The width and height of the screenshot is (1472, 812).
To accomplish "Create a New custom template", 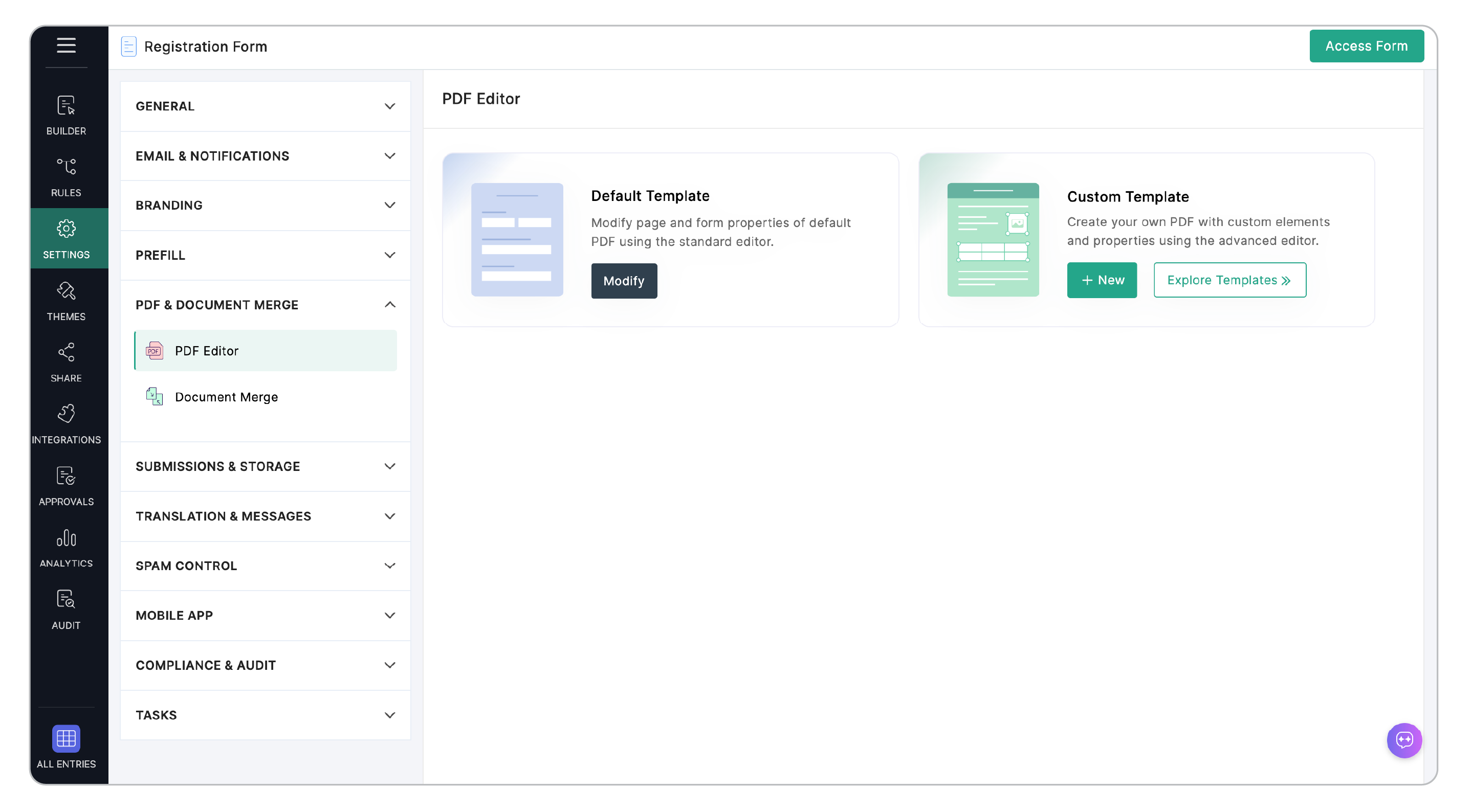I will 1102,280.
